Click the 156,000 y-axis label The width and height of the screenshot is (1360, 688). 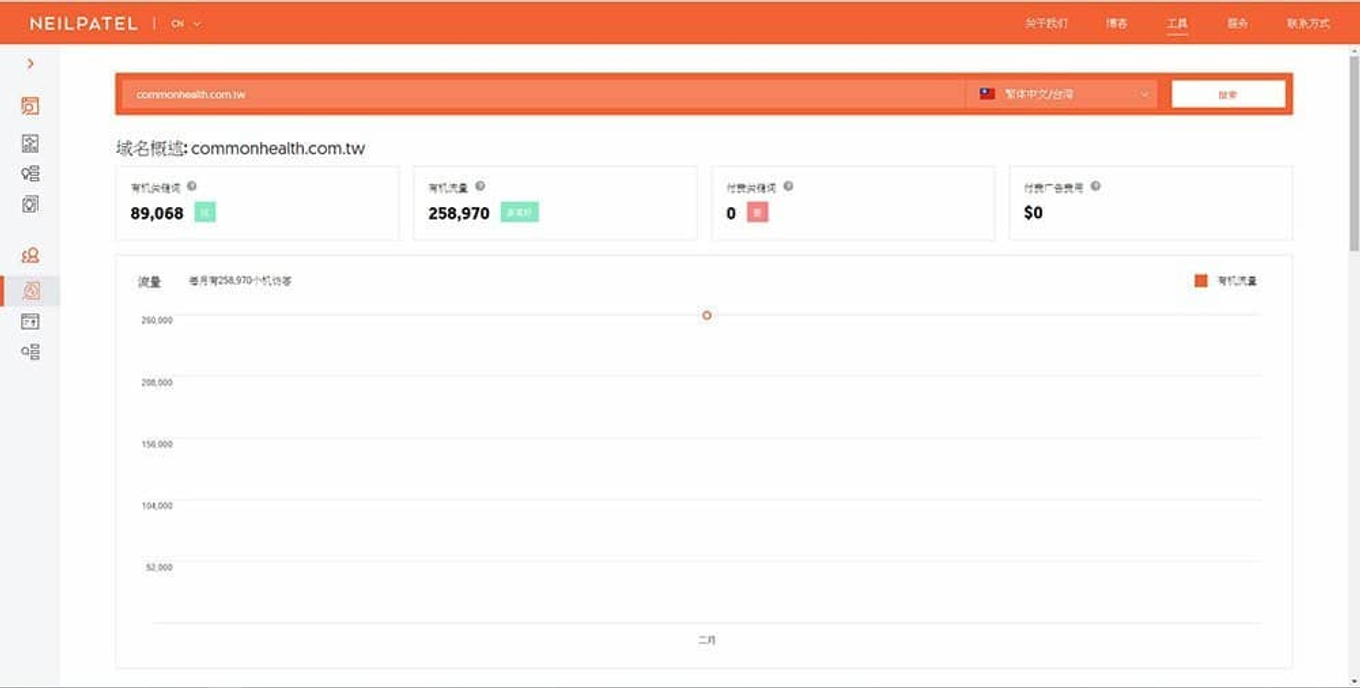point(158,444)
